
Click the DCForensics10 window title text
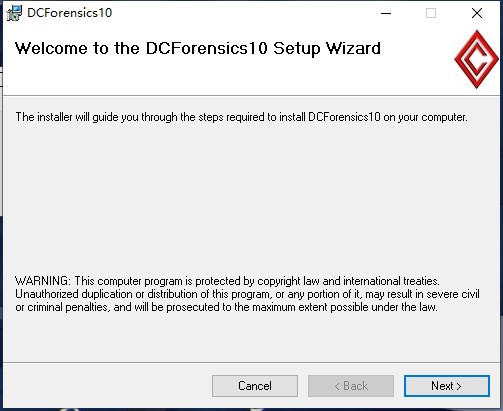click(x=70, y=13)
